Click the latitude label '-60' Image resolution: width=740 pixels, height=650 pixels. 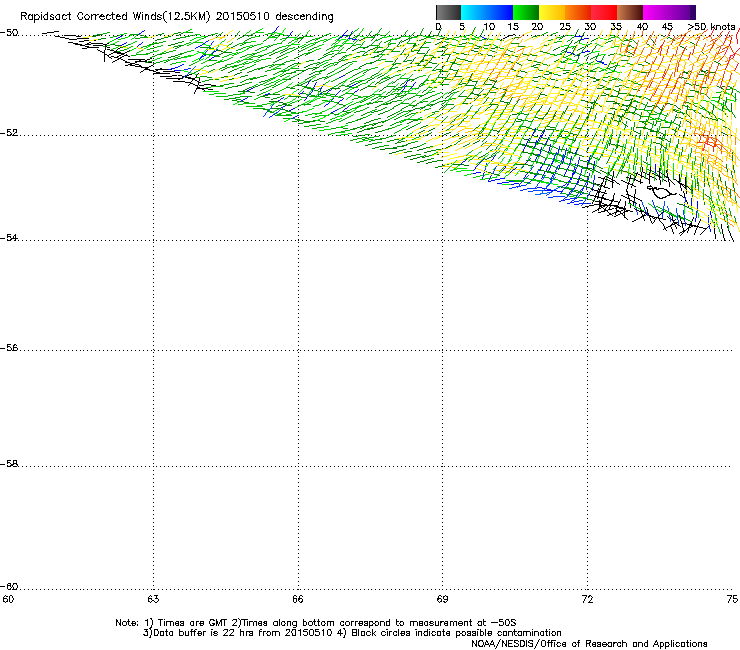(x=9, y=587)
